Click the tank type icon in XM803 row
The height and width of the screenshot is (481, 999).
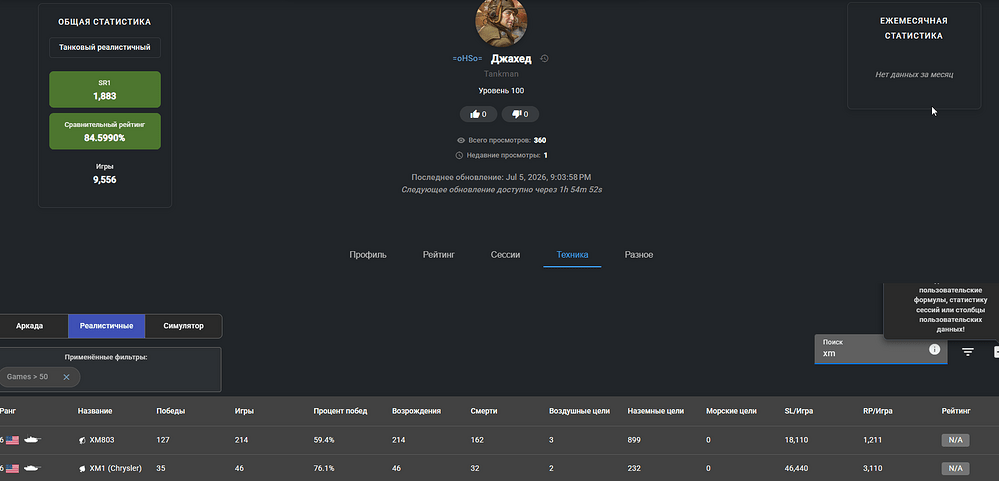[32, 440]
